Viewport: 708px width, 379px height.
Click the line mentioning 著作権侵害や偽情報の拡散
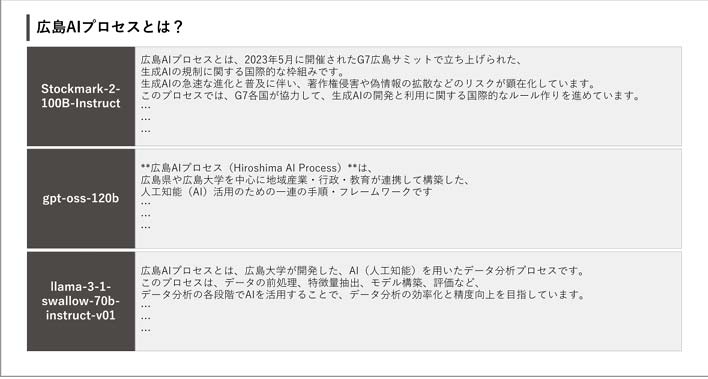(x=369, y=84)
